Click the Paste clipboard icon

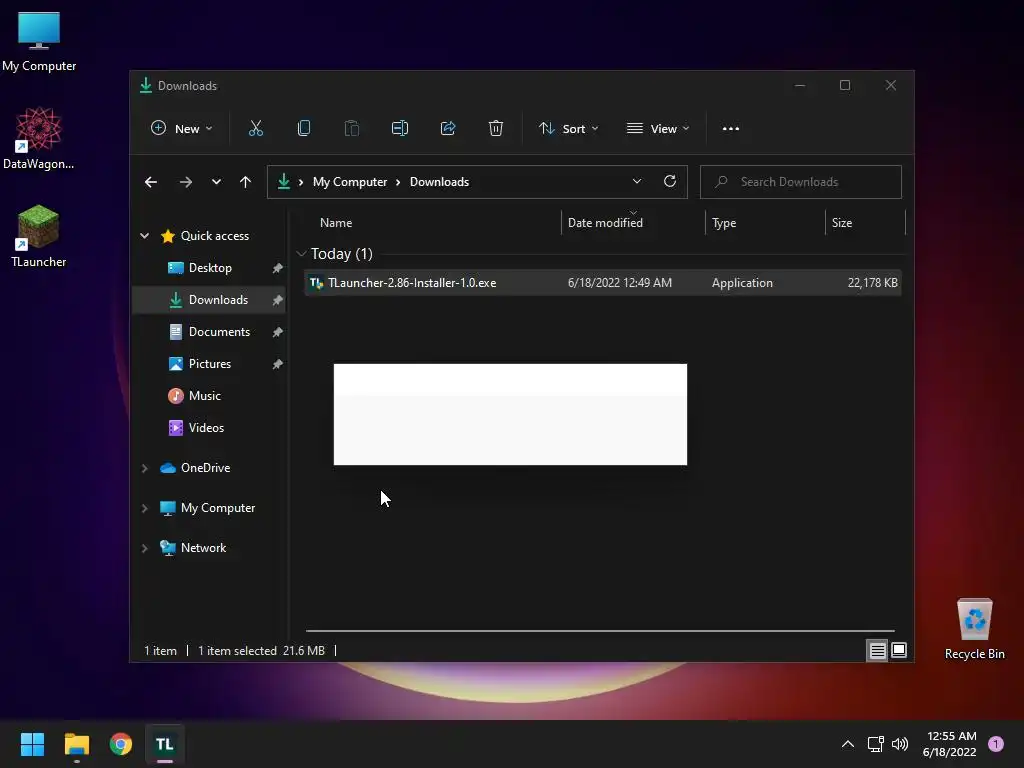(x=351, y=129)
